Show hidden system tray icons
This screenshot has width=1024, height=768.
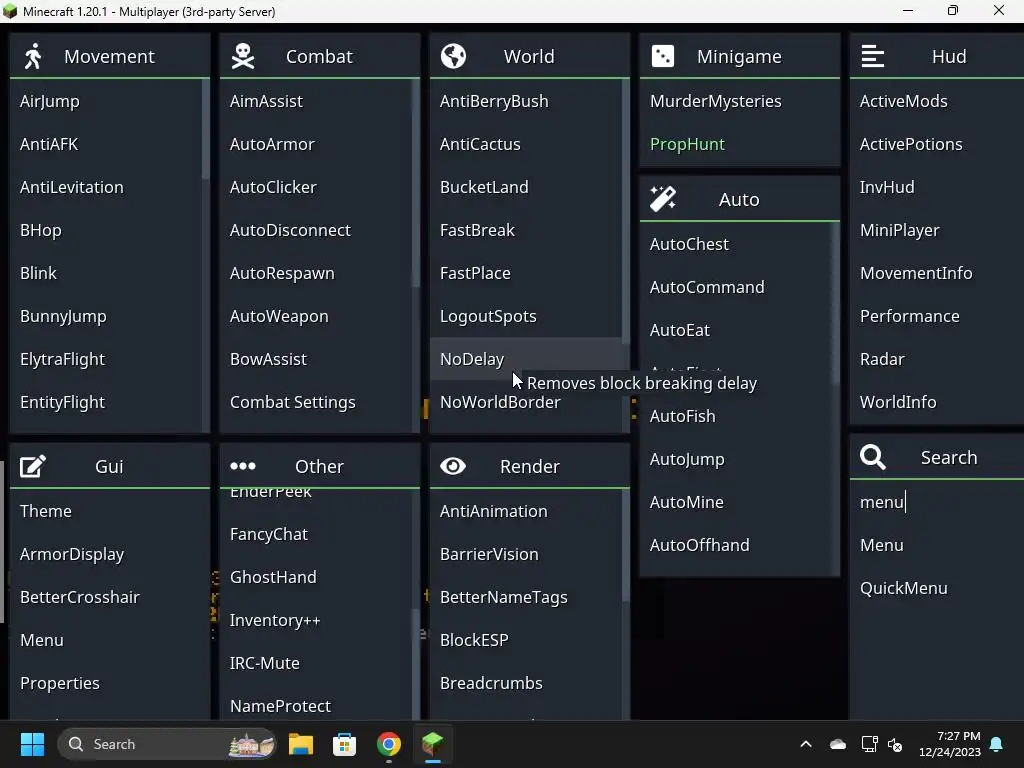tap(806, 744)
